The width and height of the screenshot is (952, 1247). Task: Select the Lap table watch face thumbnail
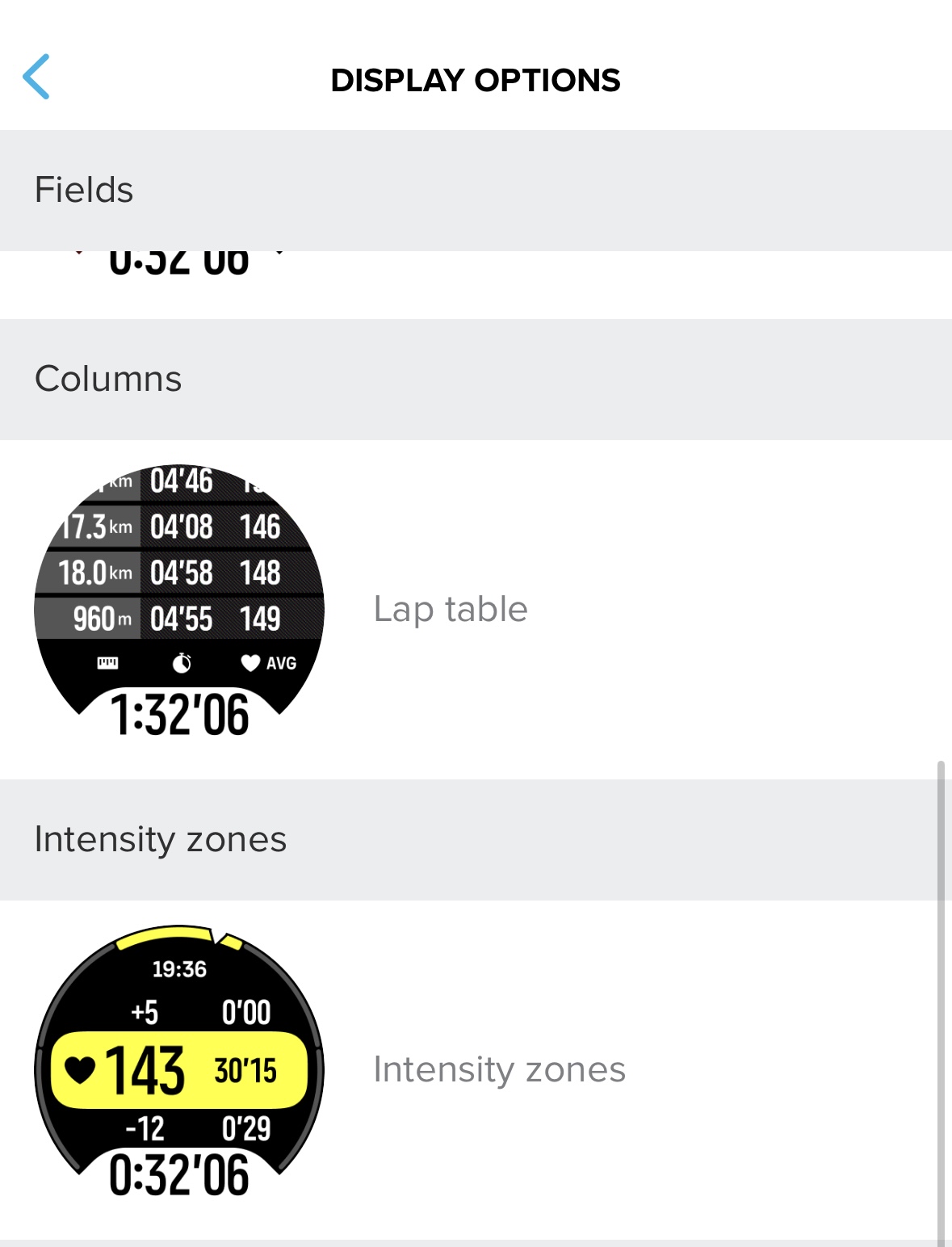coord(179,601)
